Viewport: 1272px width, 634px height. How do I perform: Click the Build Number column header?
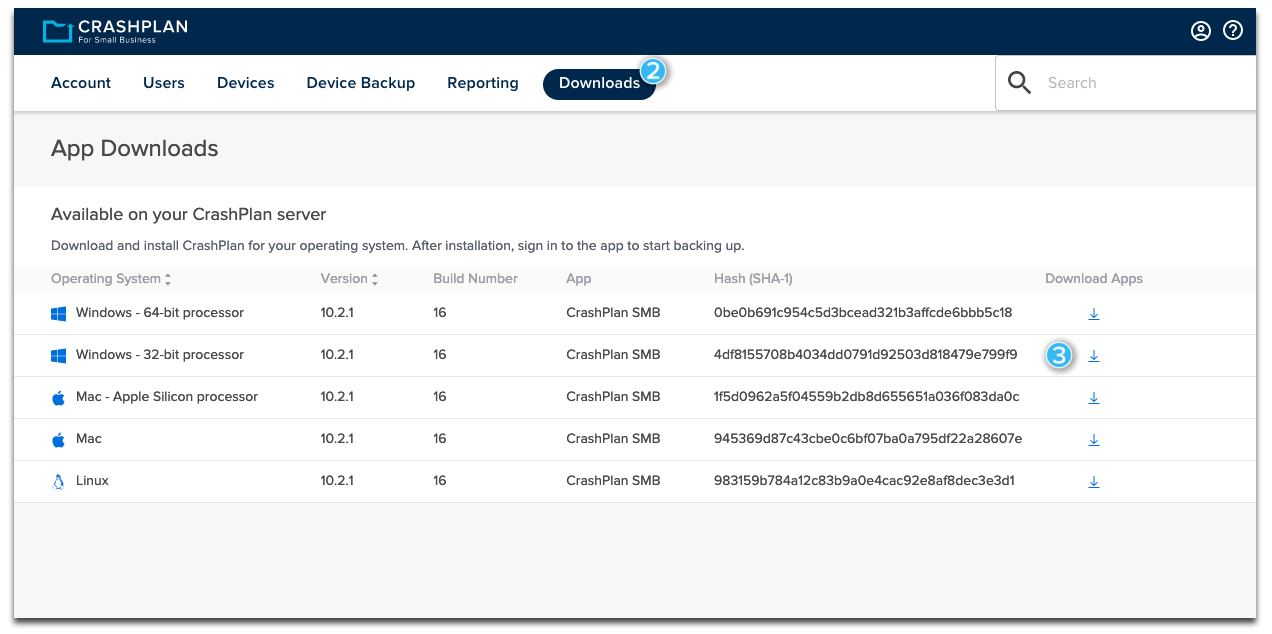(x=475, y=279)
